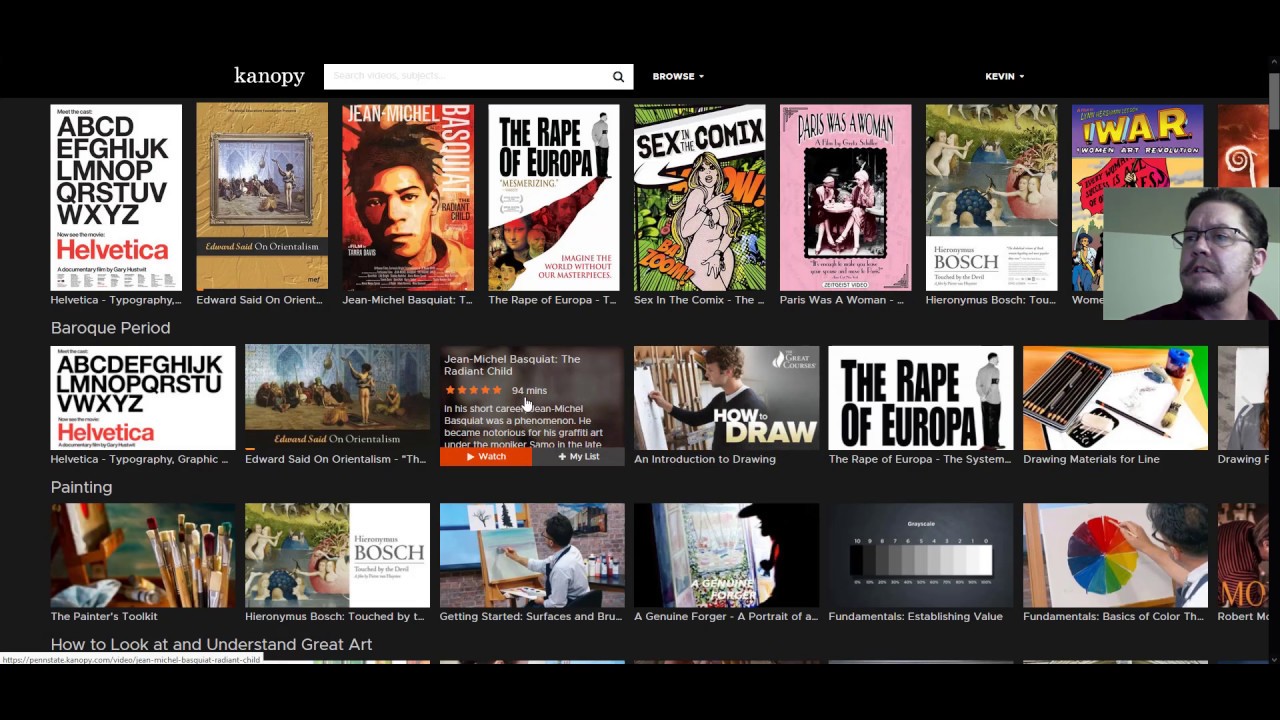
Task: Open Paris Was A Woman poster
Action: click(845, 197)
